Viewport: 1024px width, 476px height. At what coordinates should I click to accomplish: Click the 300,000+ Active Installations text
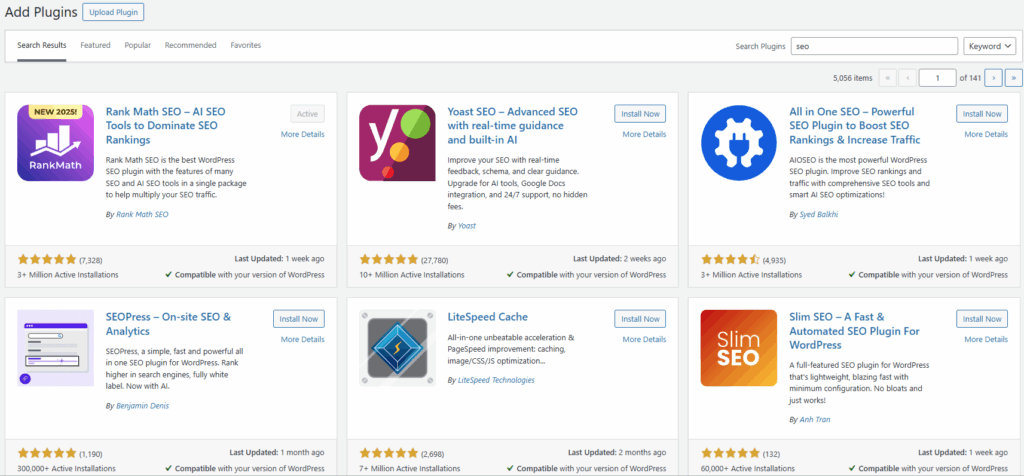pos(67,469)
